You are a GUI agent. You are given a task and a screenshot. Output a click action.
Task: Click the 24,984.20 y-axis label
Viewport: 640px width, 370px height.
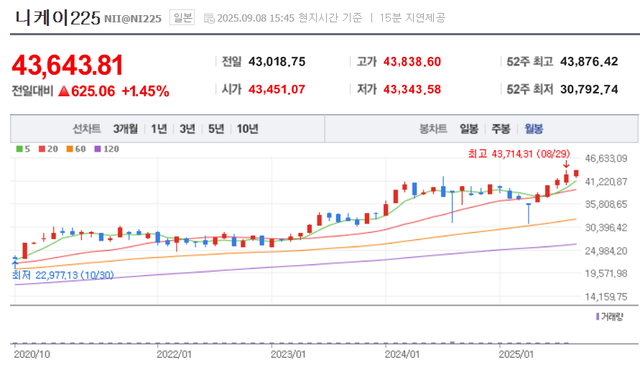coord(606,250)
